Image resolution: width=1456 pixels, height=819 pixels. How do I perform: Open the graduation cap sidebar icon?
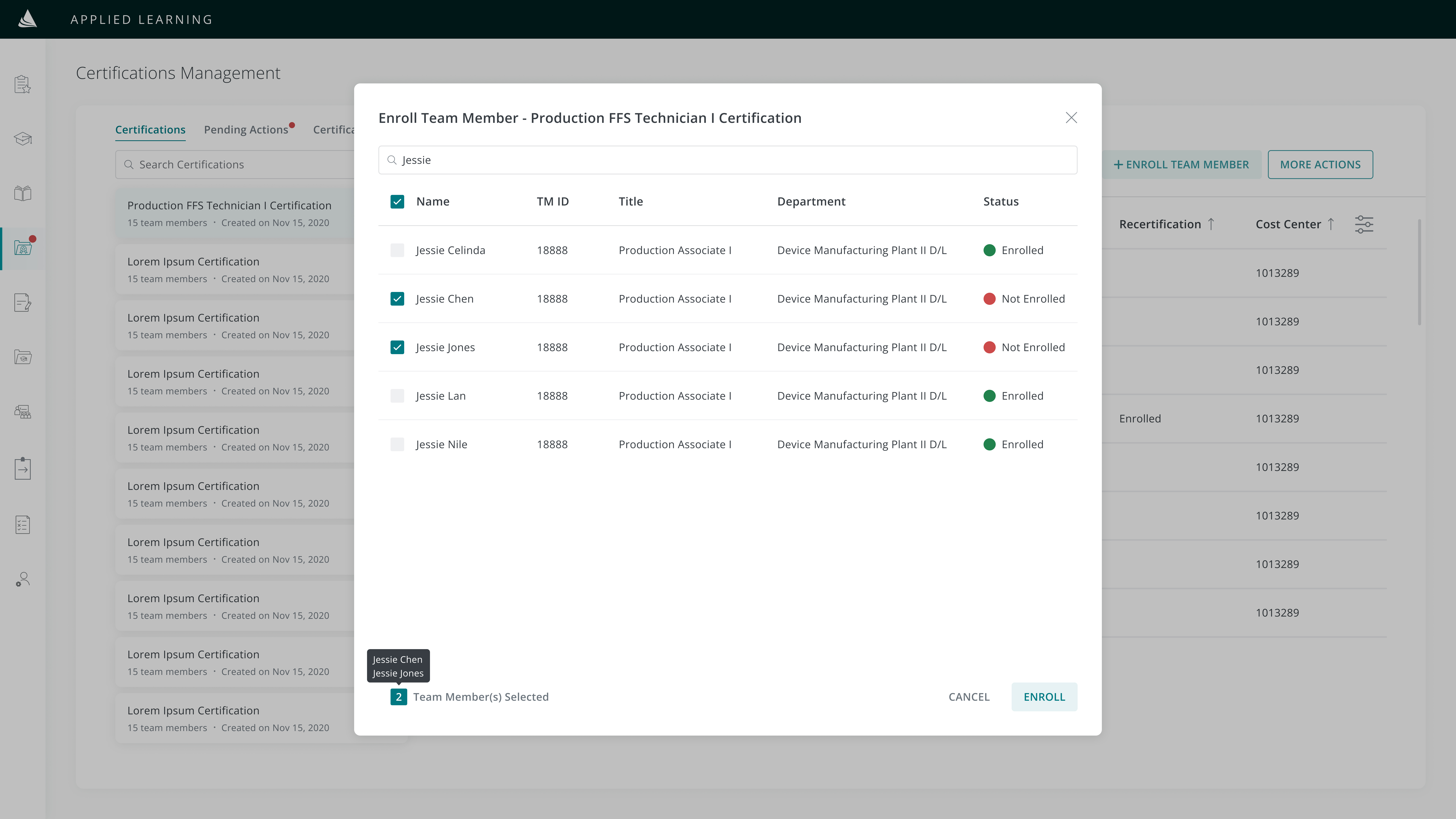coord(23,138)
